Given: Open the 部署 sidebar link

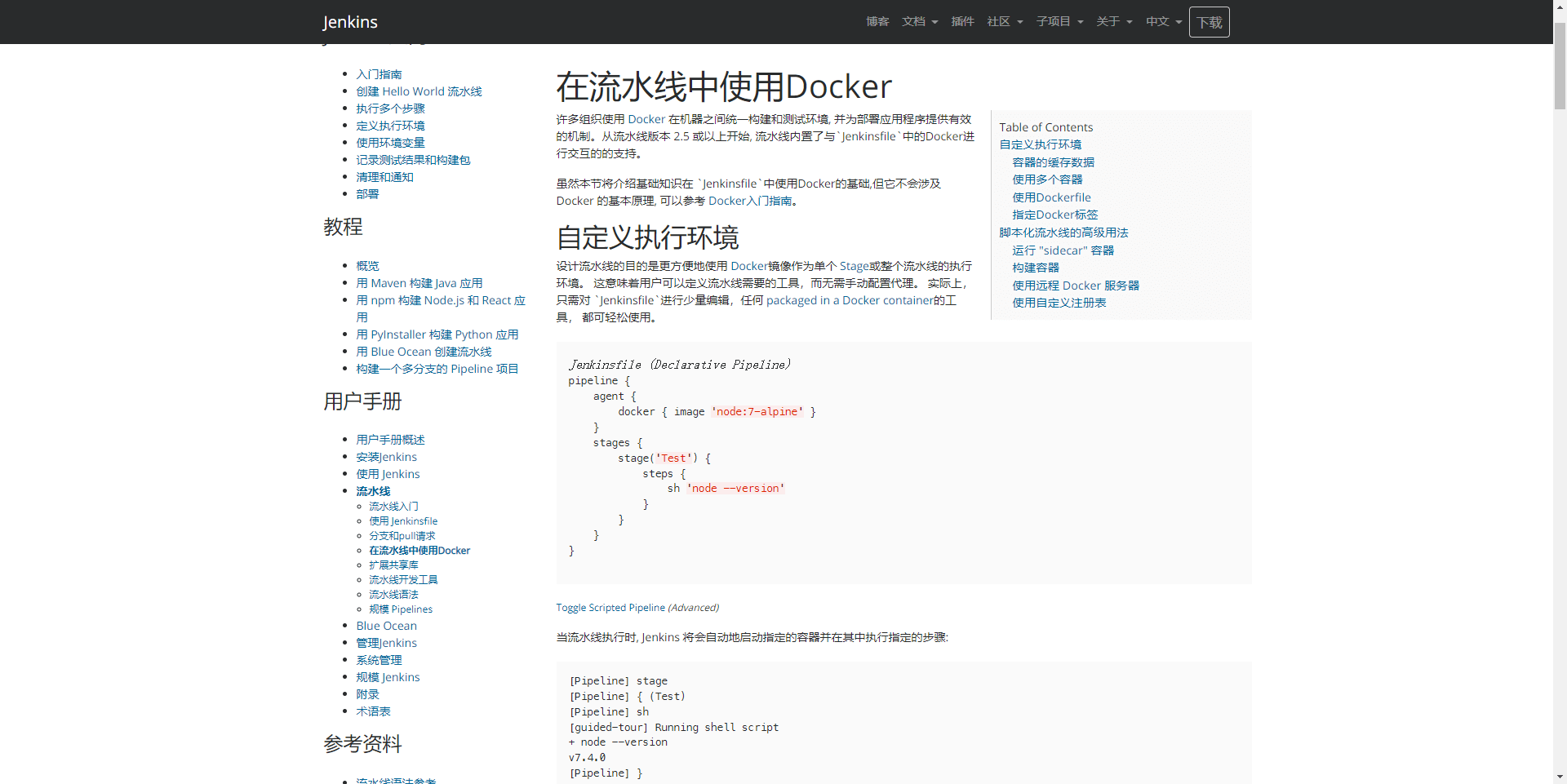Looking at the screenshot, I should 367,194.
